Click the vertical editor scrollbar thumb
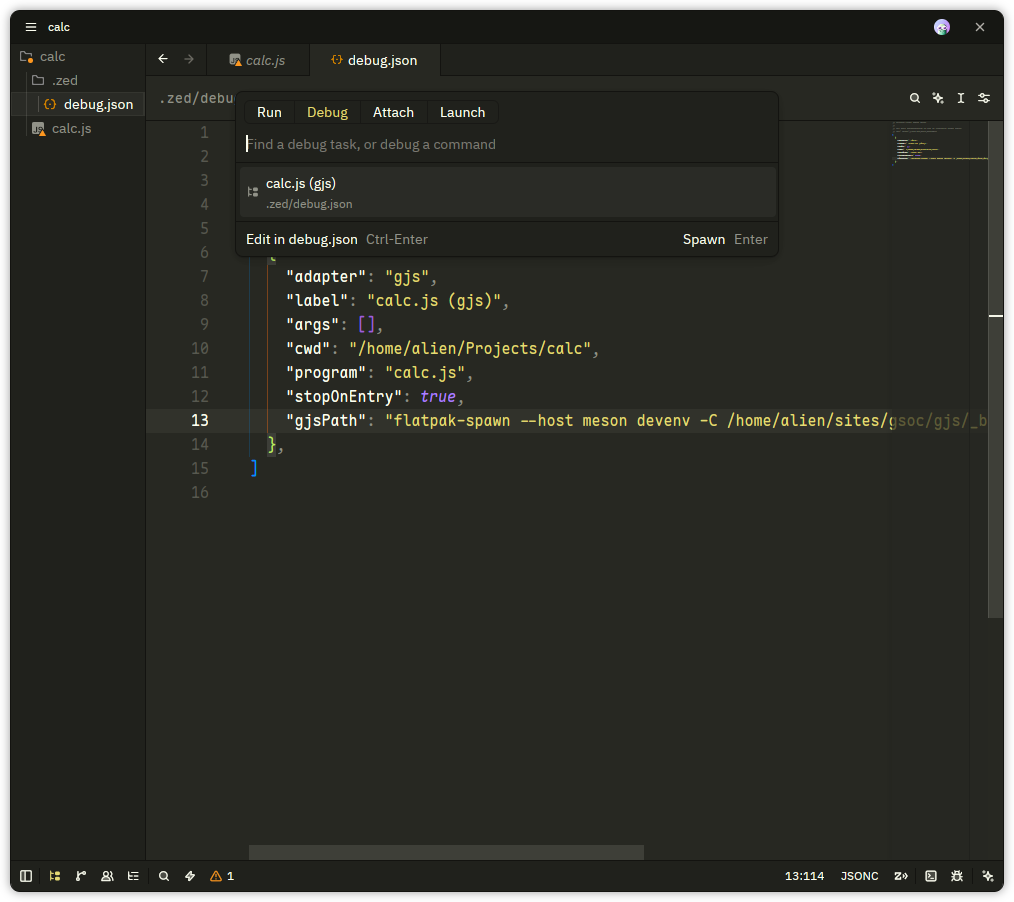1014x902 pixels. pyautogui.click(x=995, y=369)
